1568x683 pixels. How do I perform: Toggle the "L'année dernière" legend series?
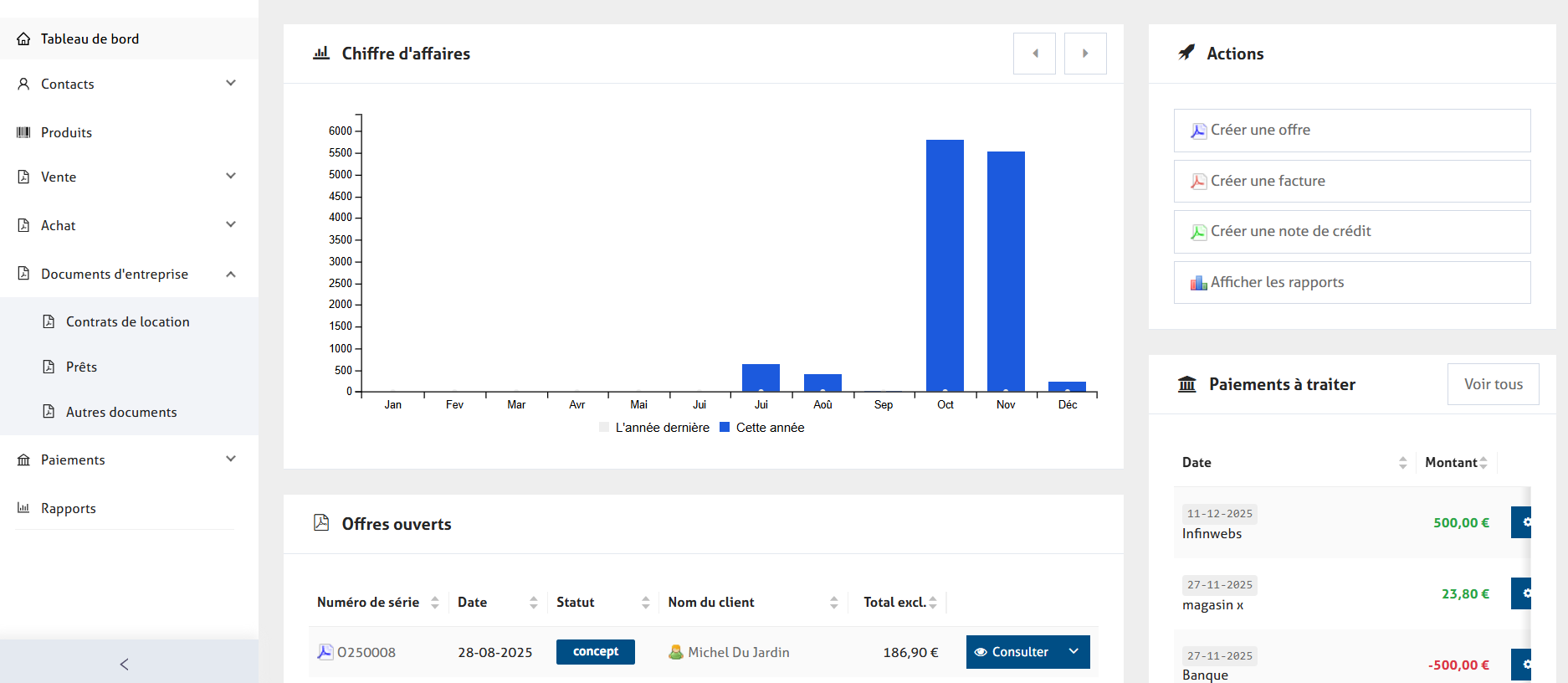[654, 428]
